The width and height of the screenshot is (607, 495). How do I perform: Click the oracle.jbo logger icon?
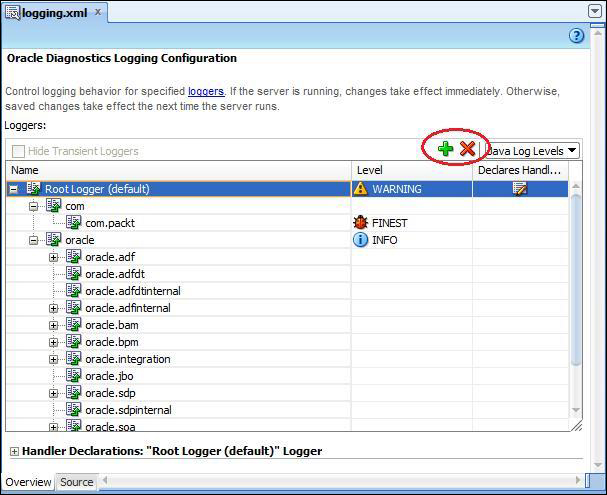click(73, 376)
